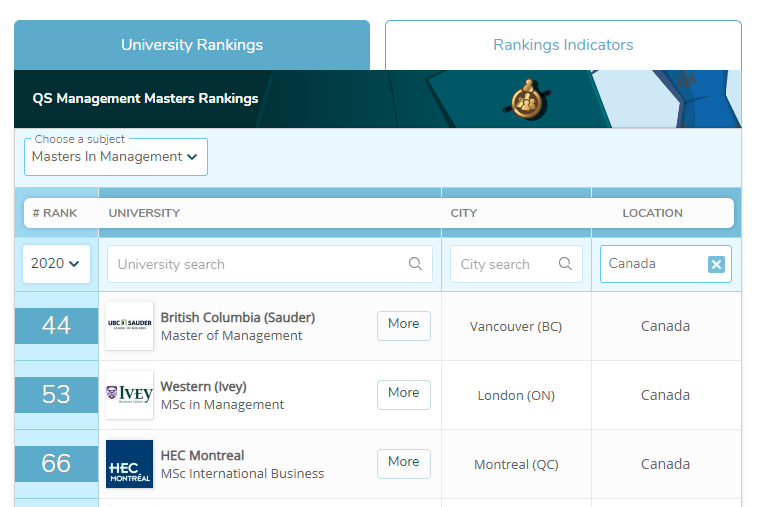Click Canada in the HEC Montreal row

(x=665, y=464)
